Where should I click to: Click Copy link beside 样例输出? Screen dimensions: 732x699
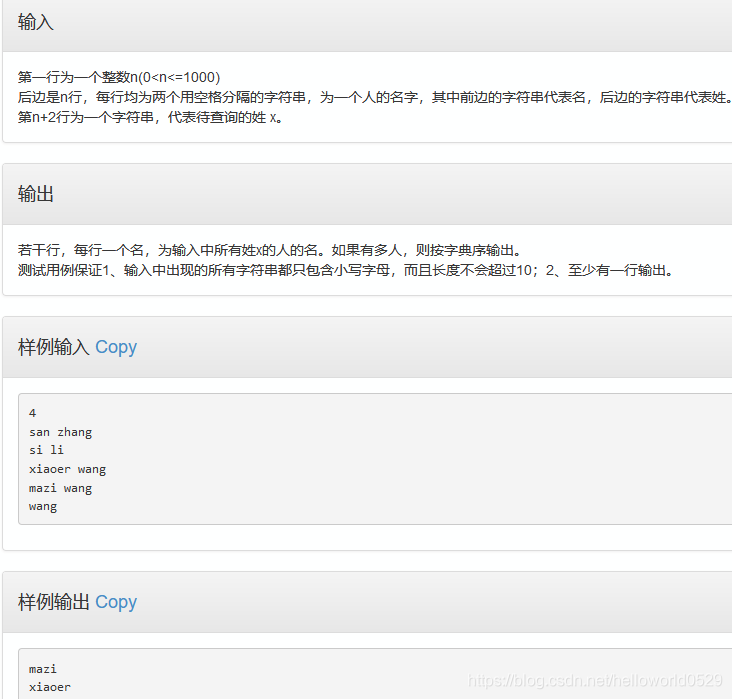point(116,602)
